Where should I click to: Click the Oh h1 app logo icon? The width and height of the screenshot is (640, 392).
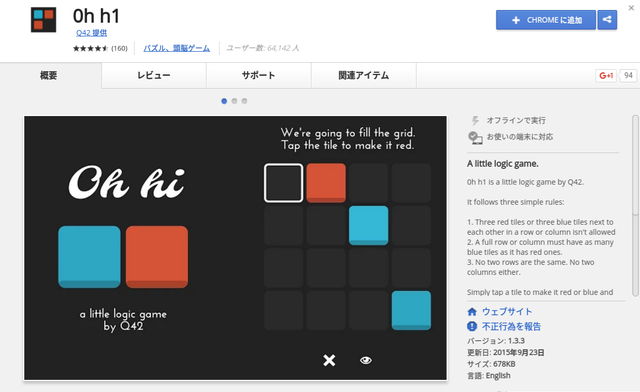(43, 20)
